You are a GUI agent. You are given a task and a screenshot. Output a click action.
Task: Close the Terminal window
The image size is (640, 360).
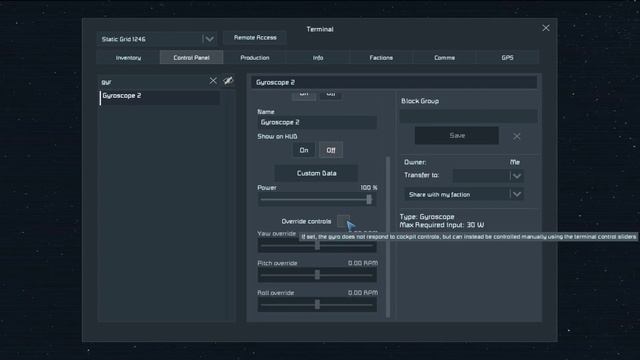(546, 28)
